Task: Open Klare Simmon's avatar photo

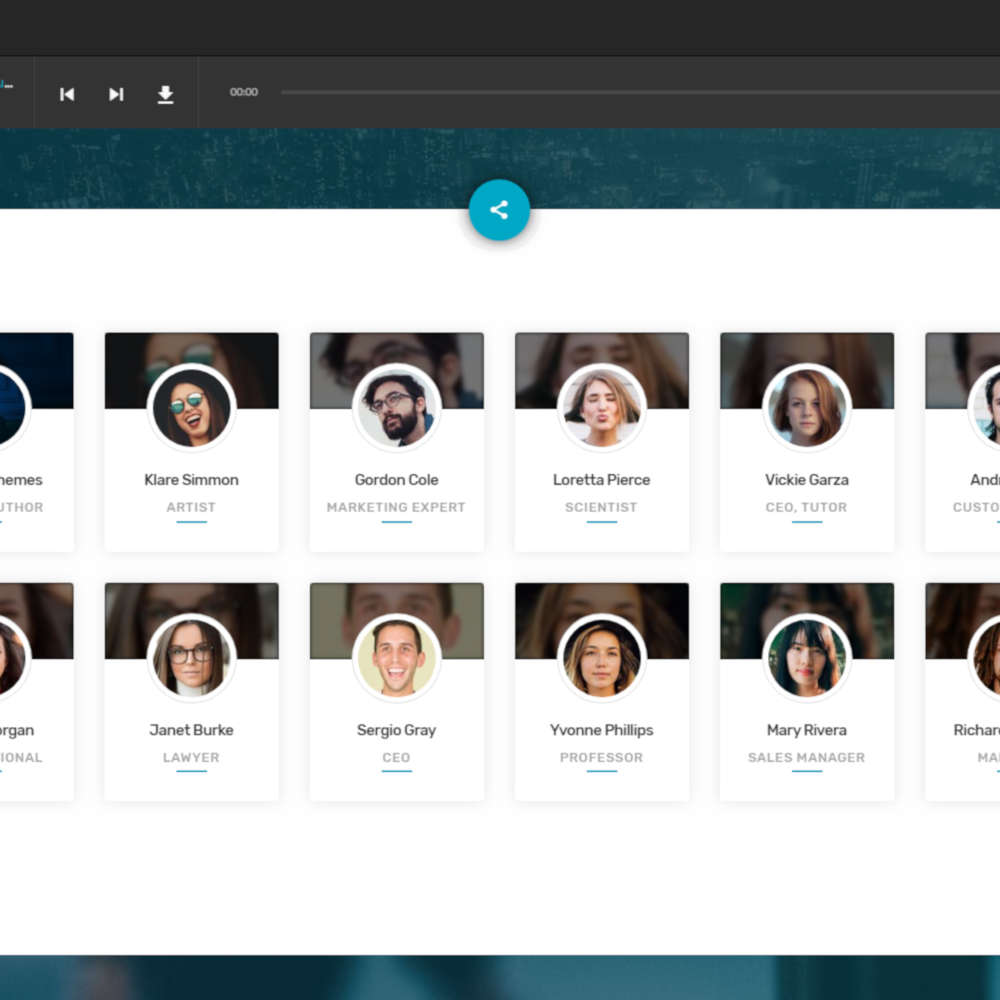Action: (x=191, y=408)
